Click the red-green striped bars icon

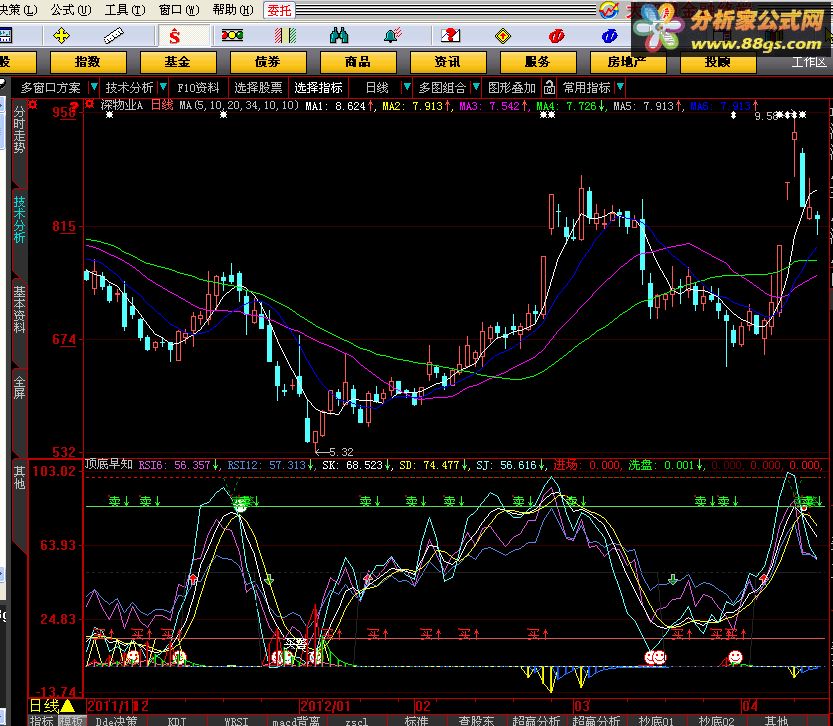[285, 36]
